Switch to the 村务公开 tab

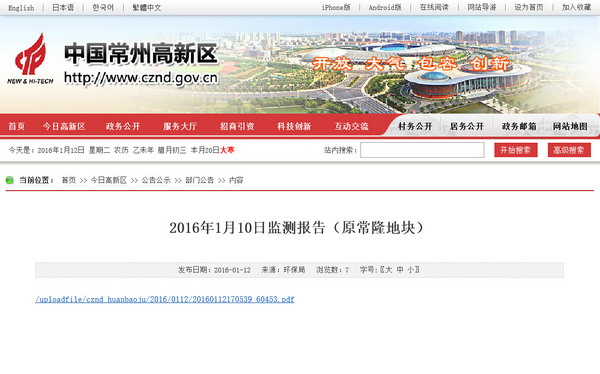pos(415,126)
